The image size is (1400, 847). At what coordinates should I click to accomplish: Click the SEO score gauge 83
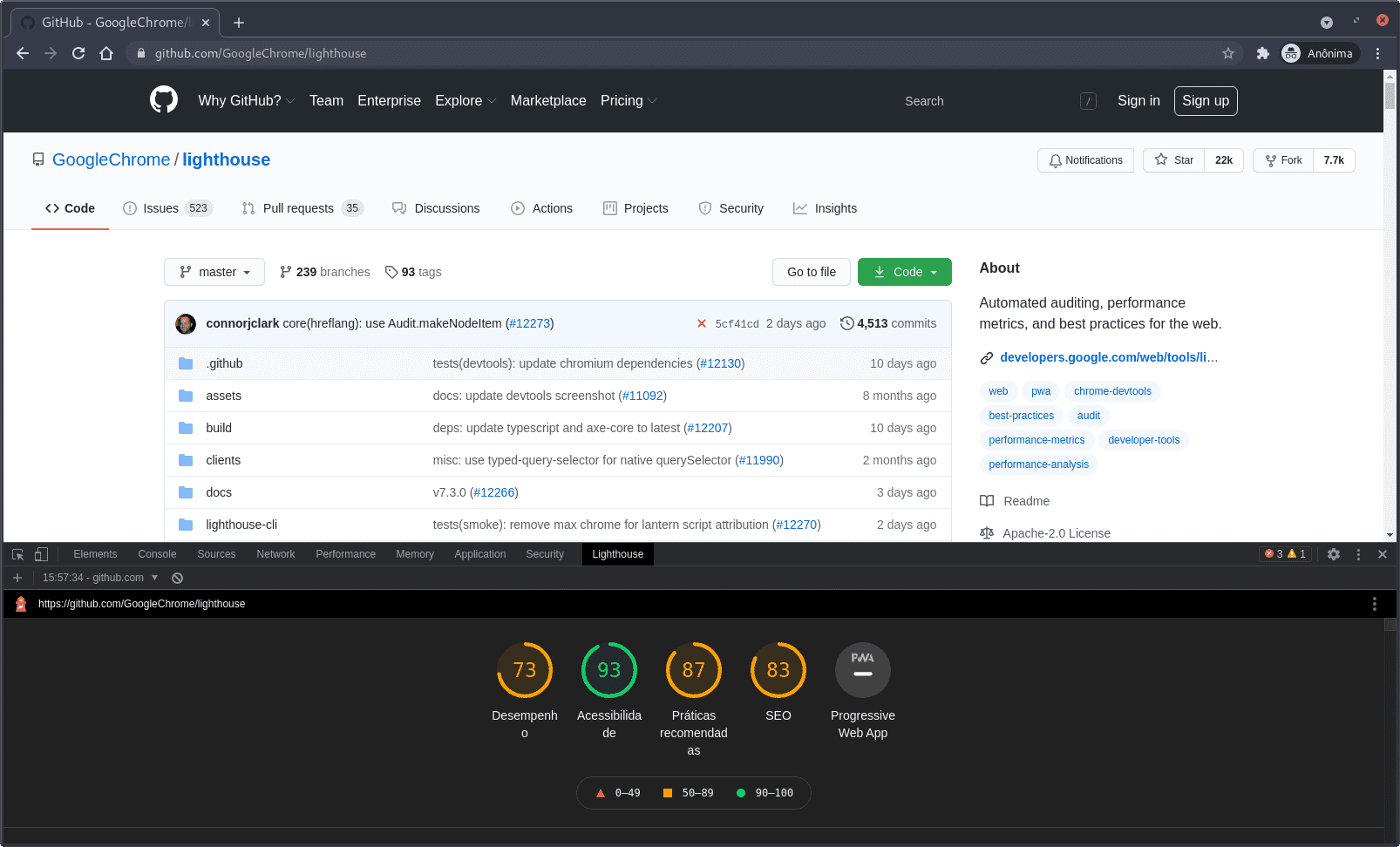[x=778, y=670]
